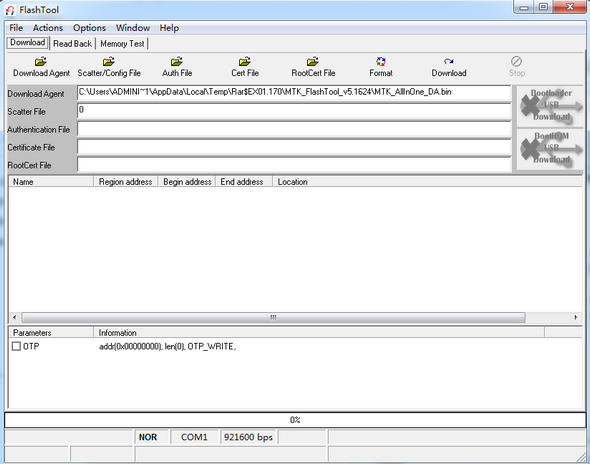The height and width of the screenshot is (464, 590).
Task: Open the Download Agent folder icon
Action: pos(41,61)
